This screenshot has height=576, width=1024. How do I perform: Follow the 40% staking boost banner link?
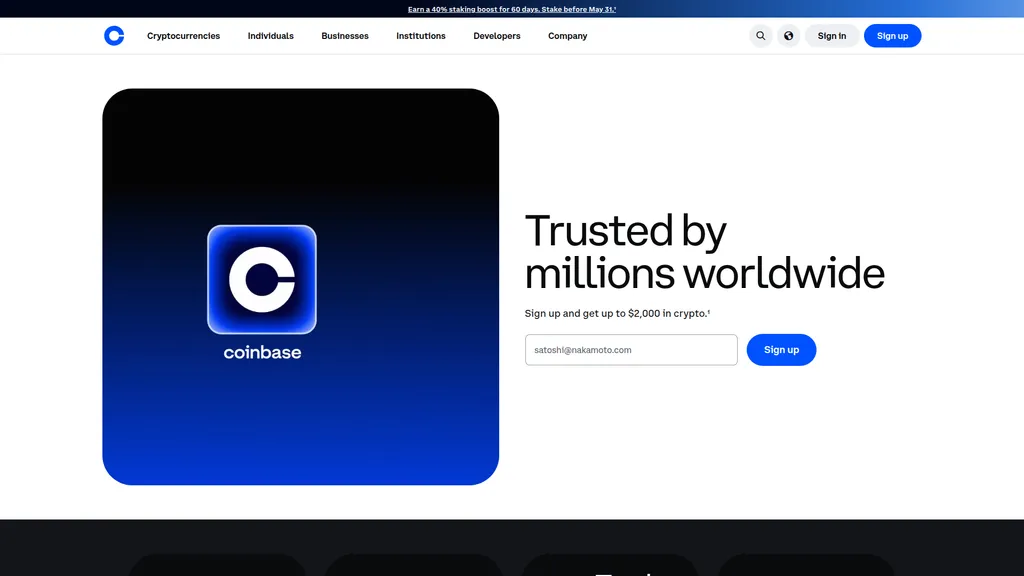point(512,9)
